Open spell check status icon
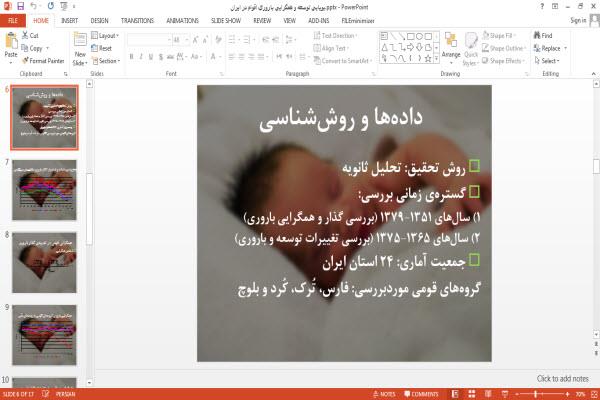This screenshot has height=400, width=600. click(x=46, y=394)
